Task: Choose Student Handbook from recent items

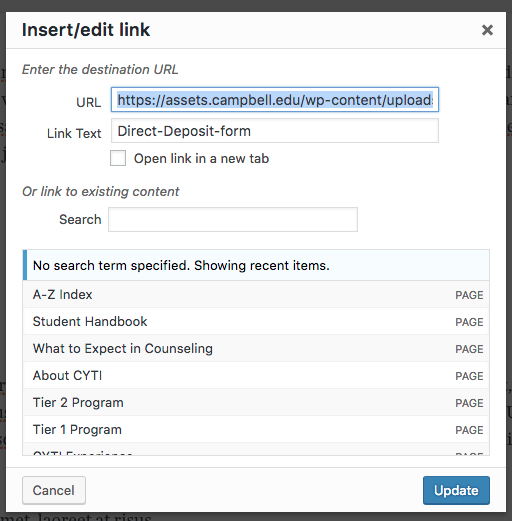Action: (256, 321)
